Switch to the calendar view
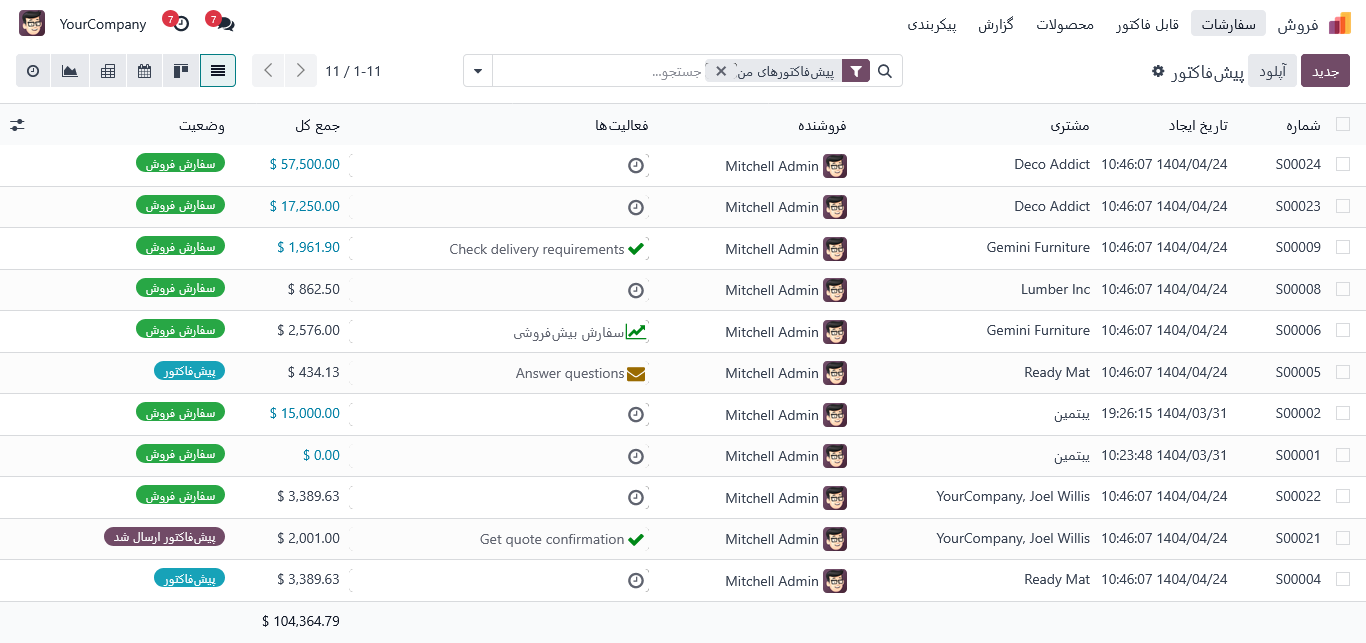Screen dimensions: 1366x643 [145, 71]
